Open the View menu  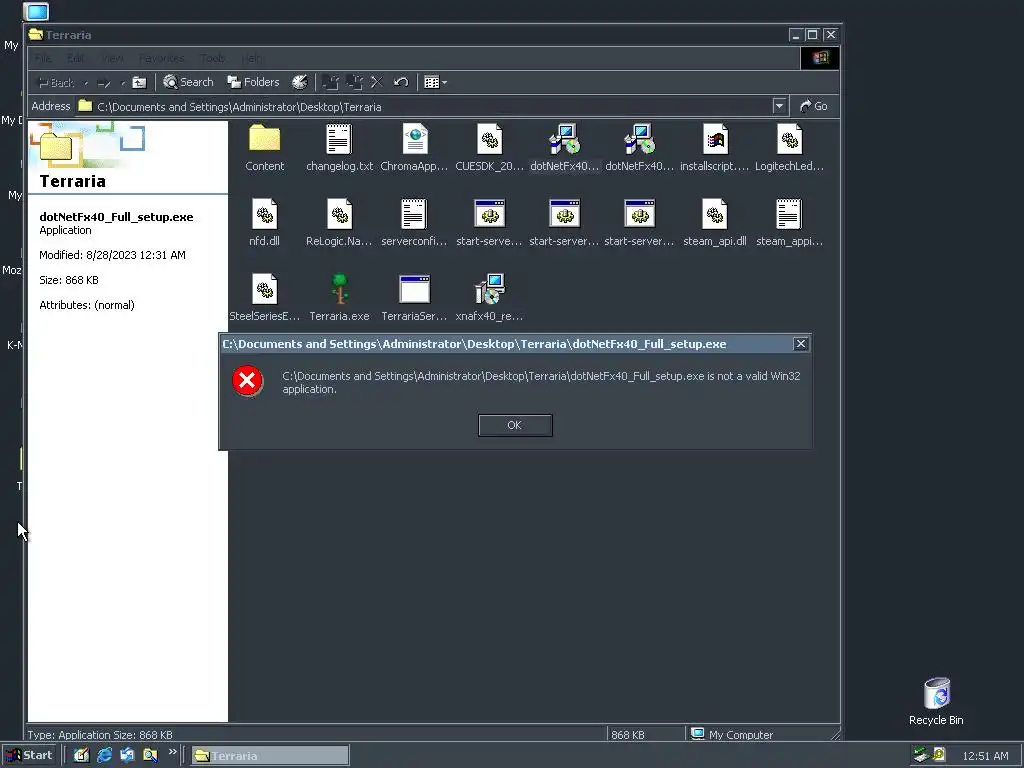pos(112,58)
